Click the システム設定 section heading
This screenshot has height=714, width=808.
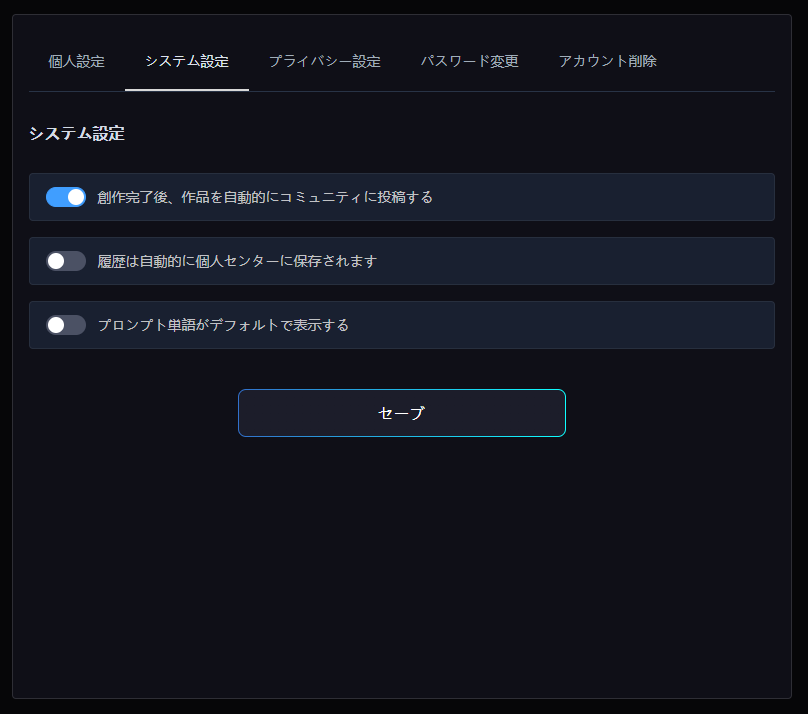pyautogui.click(x=77, y=133)
